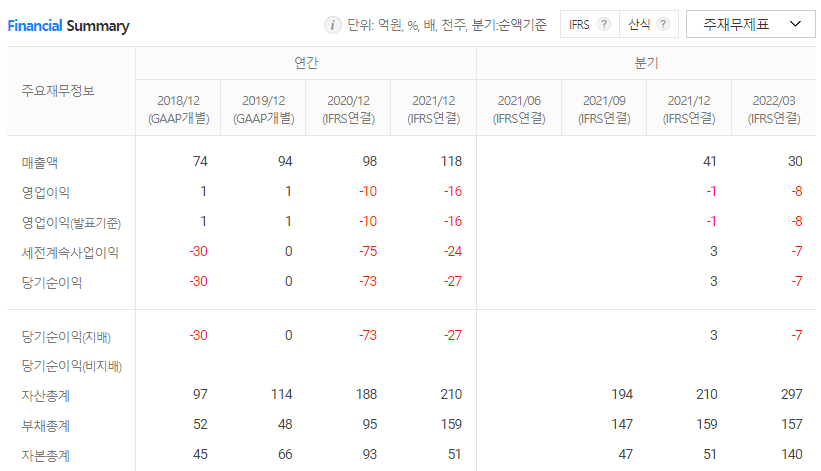Click the 자본총계 row label
The width and height of the screenshot is (821, 471).
[x=46, y=455]
